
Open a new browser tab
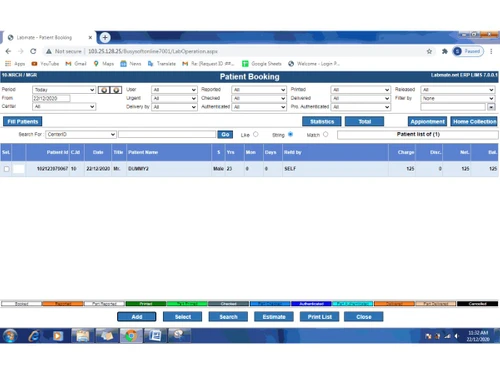point(105,37)
